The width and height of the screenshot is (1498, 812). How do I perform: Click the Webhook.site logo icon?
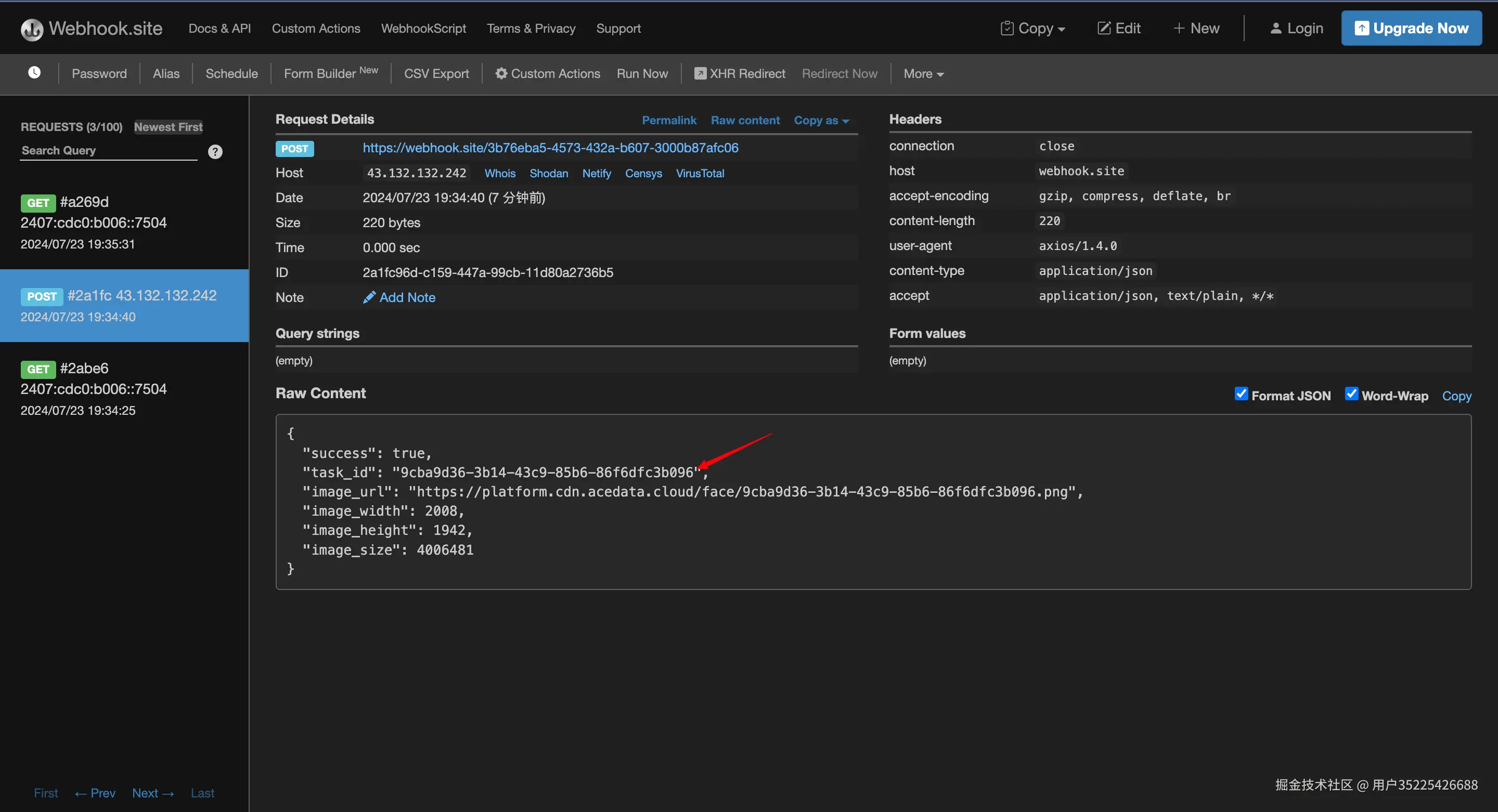click(32, 29)
